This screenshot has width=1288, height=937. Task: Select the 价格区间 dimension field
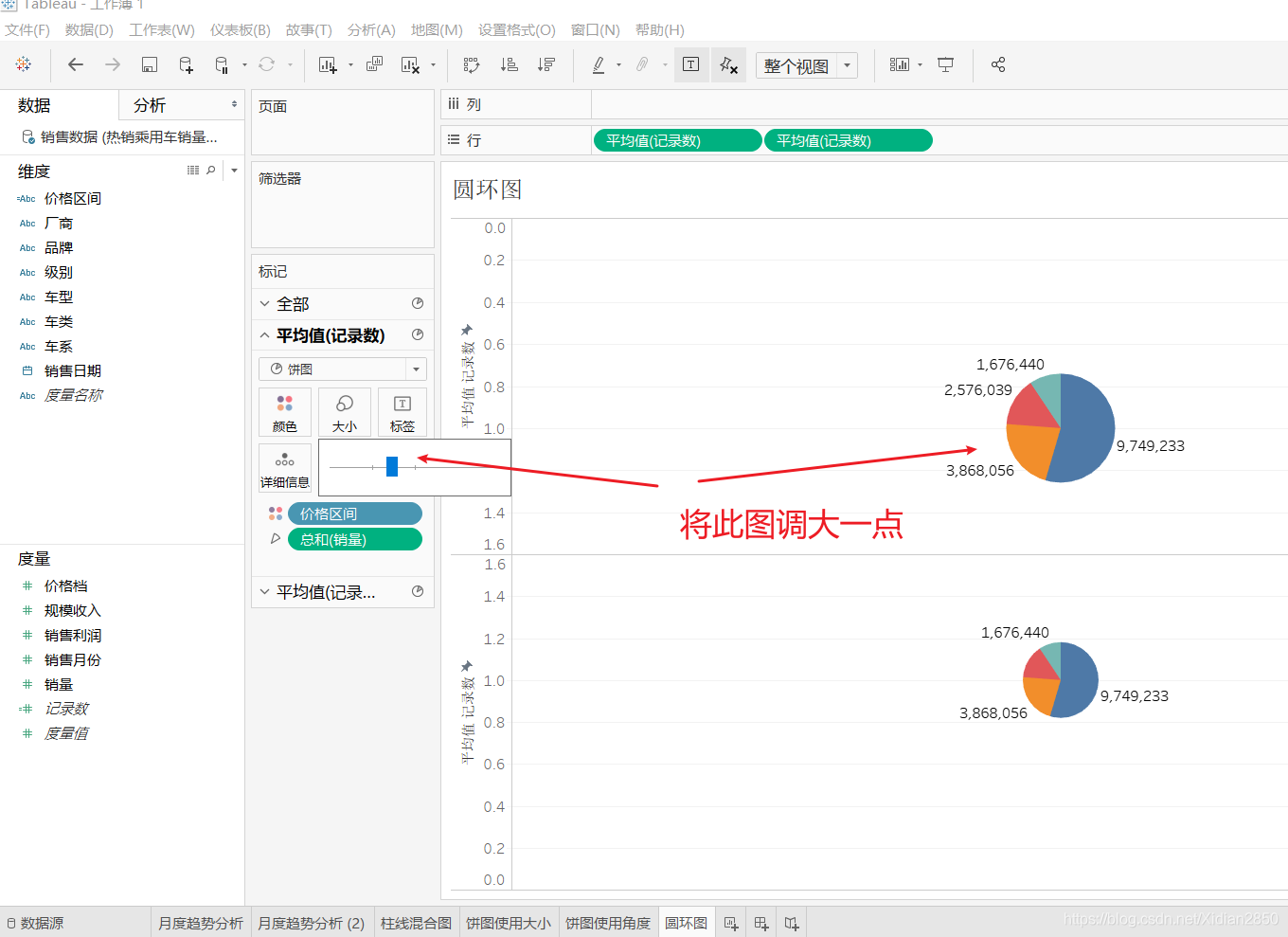(x=73, y=198)
